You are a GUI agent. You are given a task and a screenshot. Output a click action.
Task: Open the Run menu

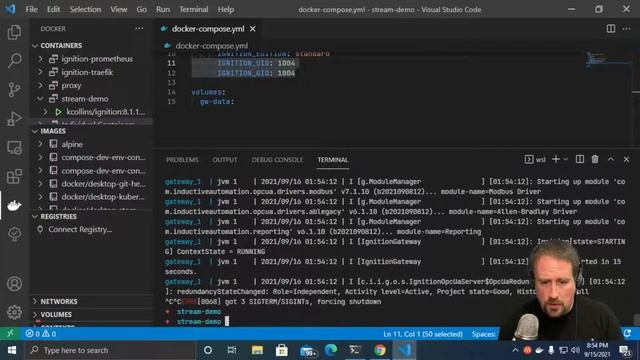pos(162,9)
